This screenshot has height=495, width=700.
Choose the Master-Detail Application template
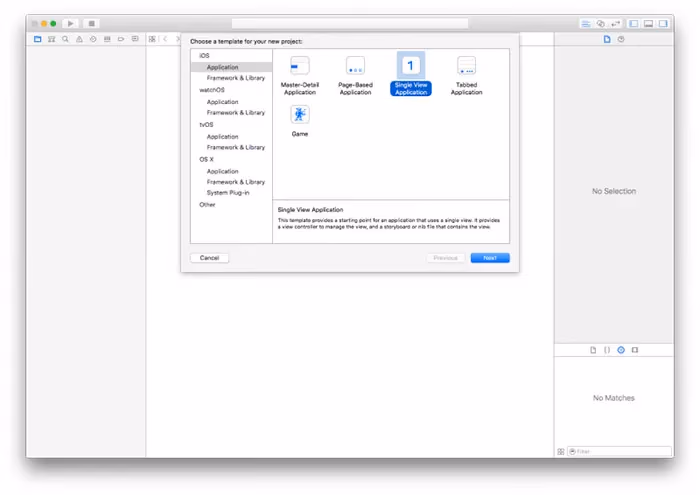[x=299, y=74]
